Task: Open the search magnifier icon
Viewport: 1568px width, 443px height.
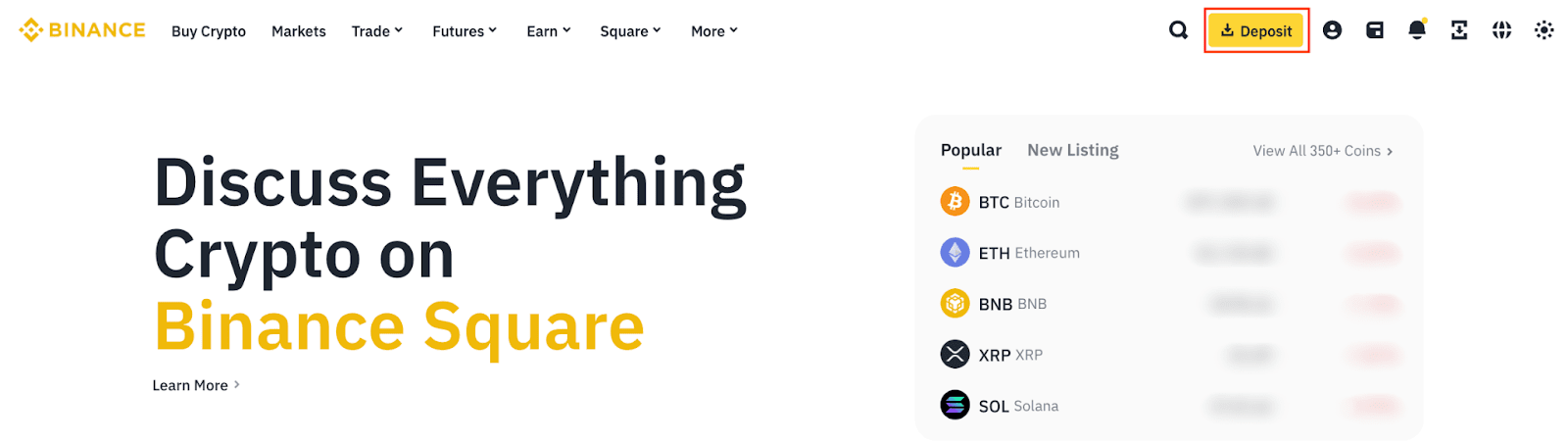Action: [x=1178, y=30]
